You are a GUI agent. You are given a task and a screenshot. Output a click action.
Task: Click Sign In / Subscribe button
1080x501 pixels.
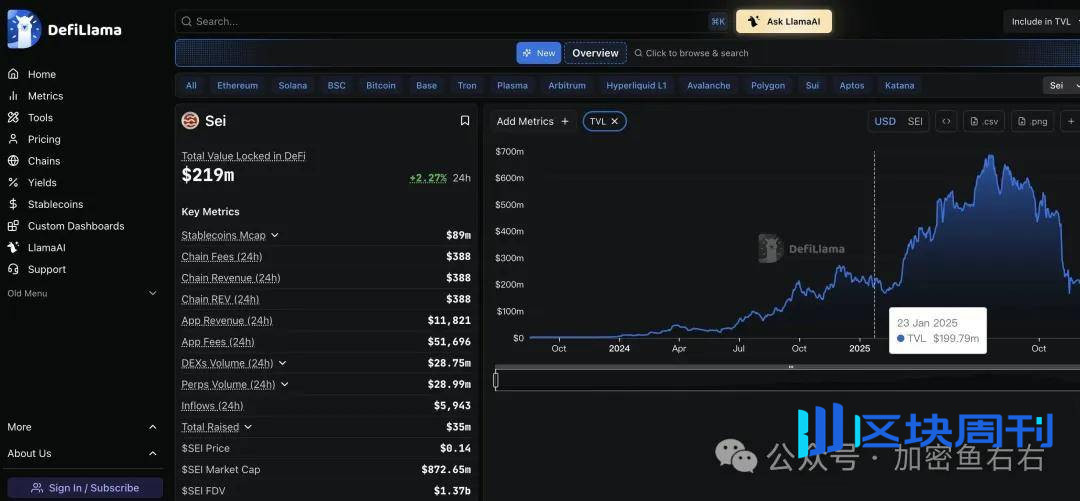tap(85, 488)
